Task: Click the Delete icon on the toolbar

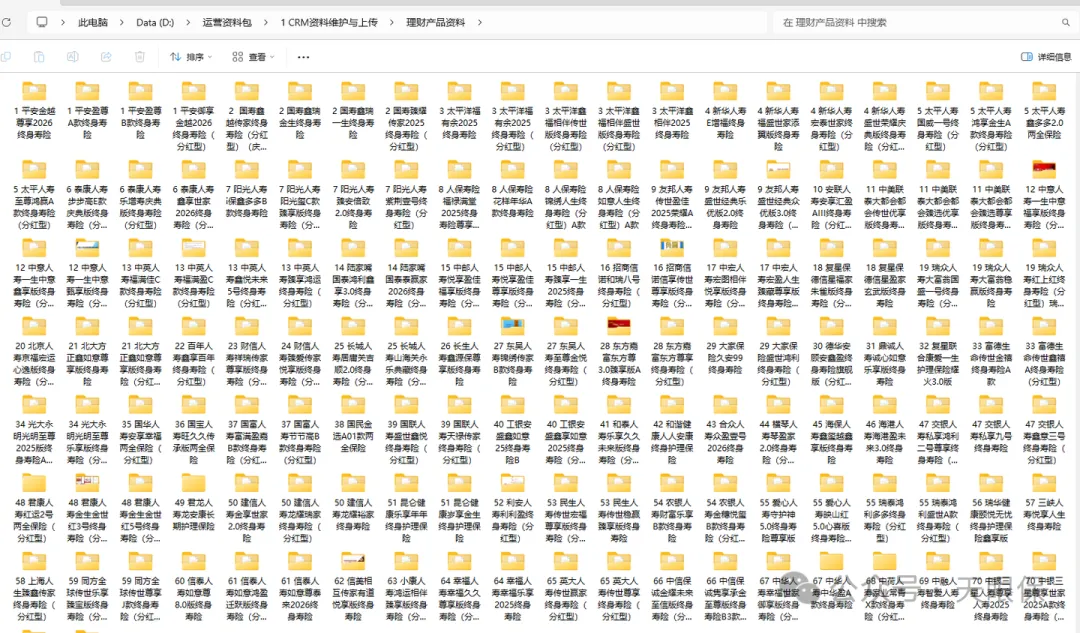Action: click(139, 58)
